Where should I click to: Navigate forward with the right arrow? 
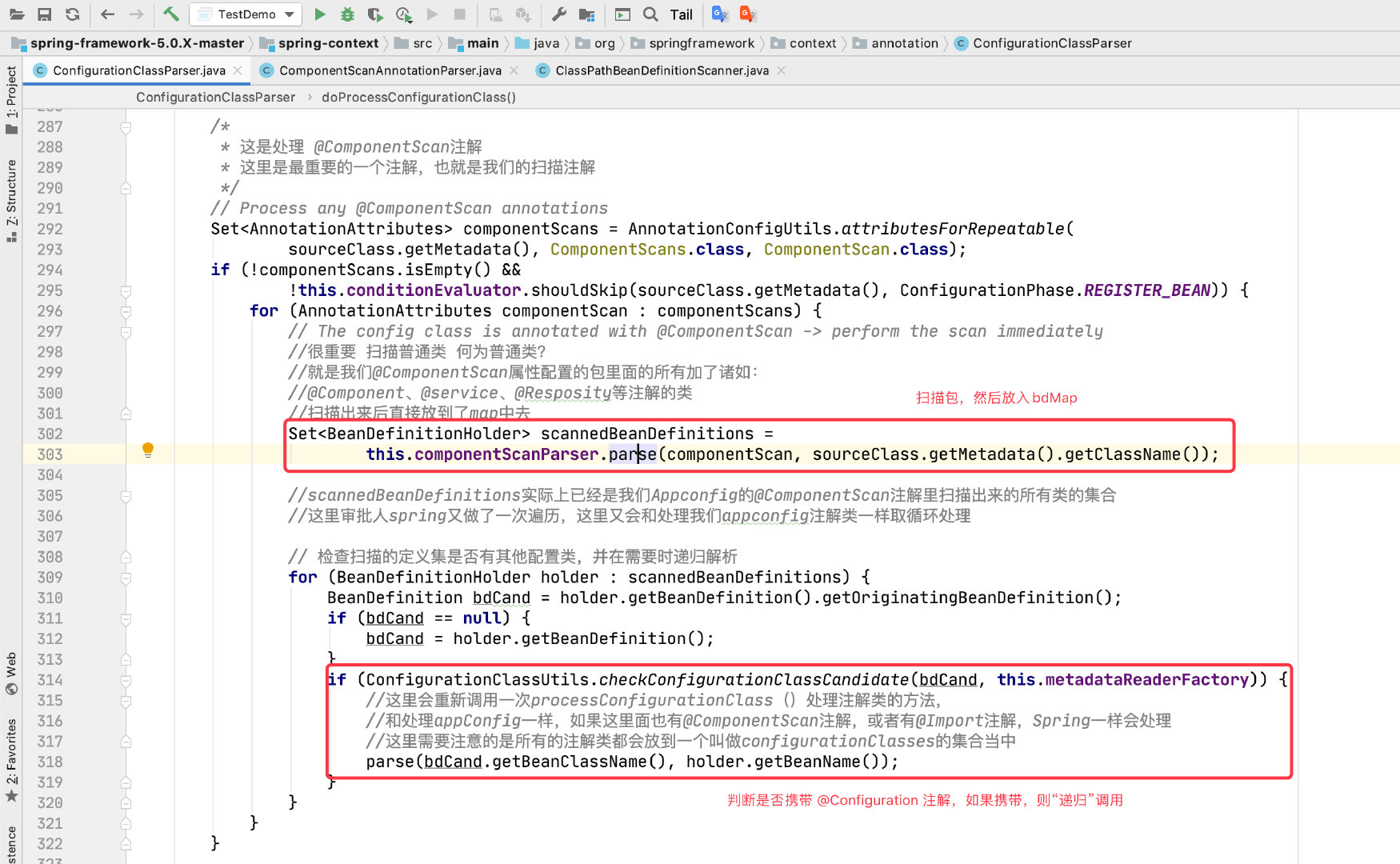tap(137, 14)
